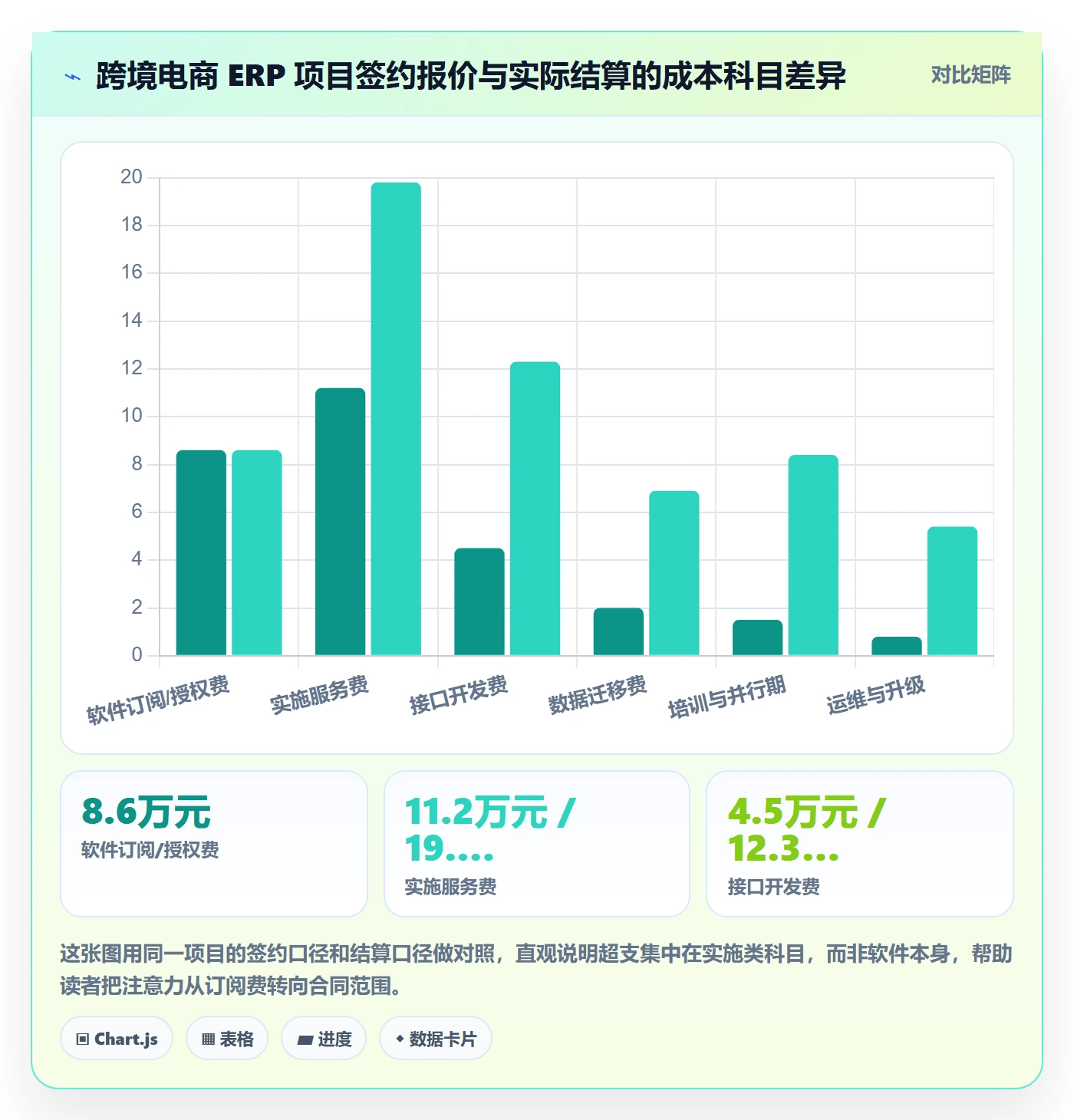Viewport: 1074px width, 1120px height.
Task: Click the 软件订阅/授权费 caption under 8.6万元
Action: [150, 850]
